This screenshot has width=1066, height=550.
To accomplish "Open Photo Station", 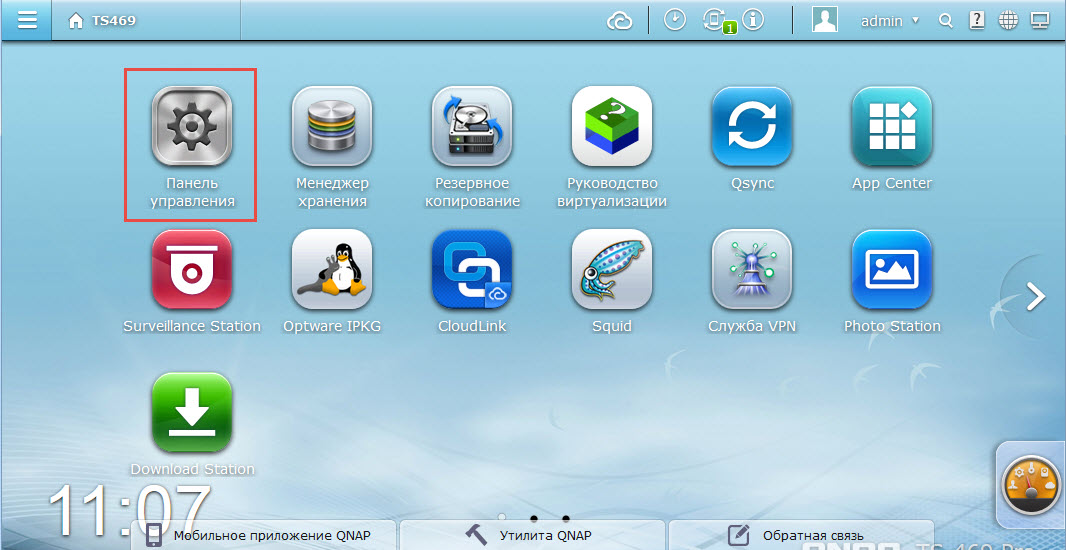I will [x=892, y=269].
